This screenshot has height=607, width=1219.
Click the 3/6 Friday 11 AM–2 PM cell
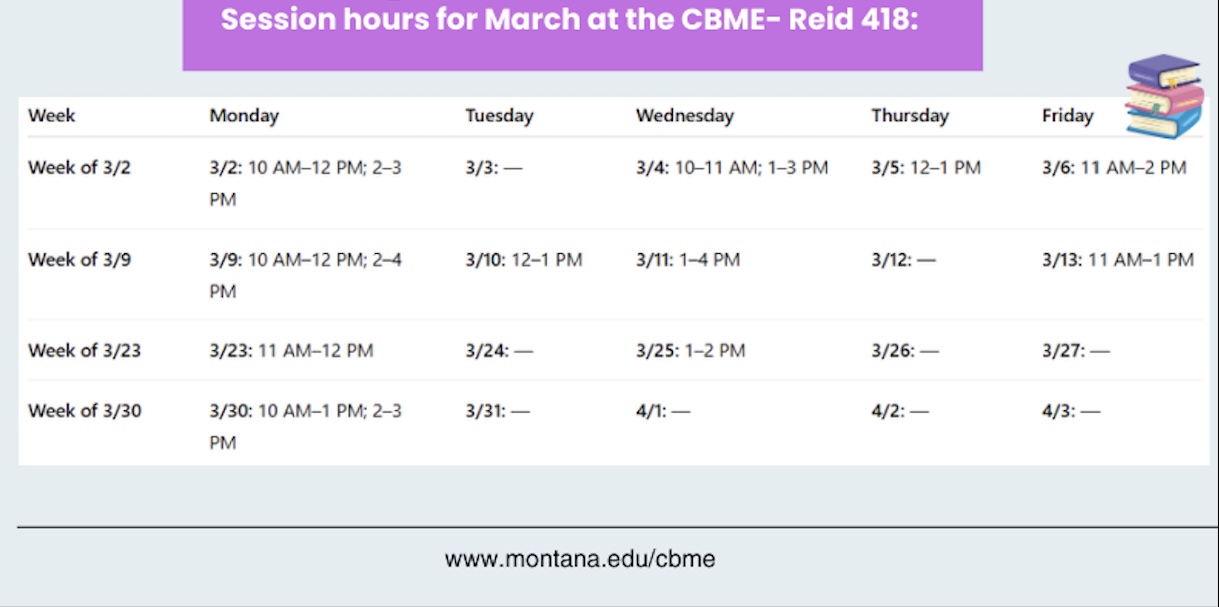point(1114,168)
